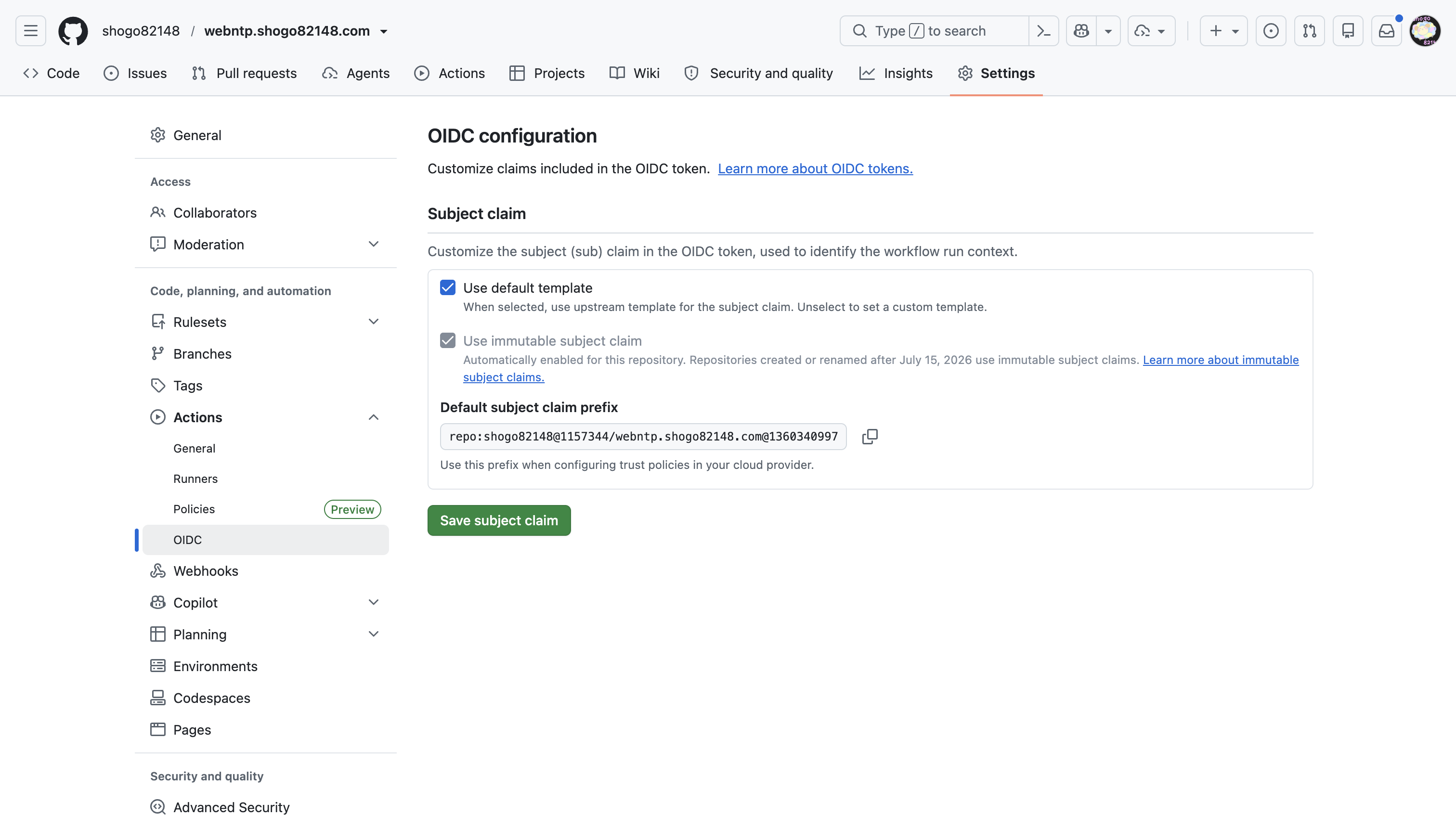1456x829 pixels.
Task: Expand the Planning settings section
Action: coord(374,635)
